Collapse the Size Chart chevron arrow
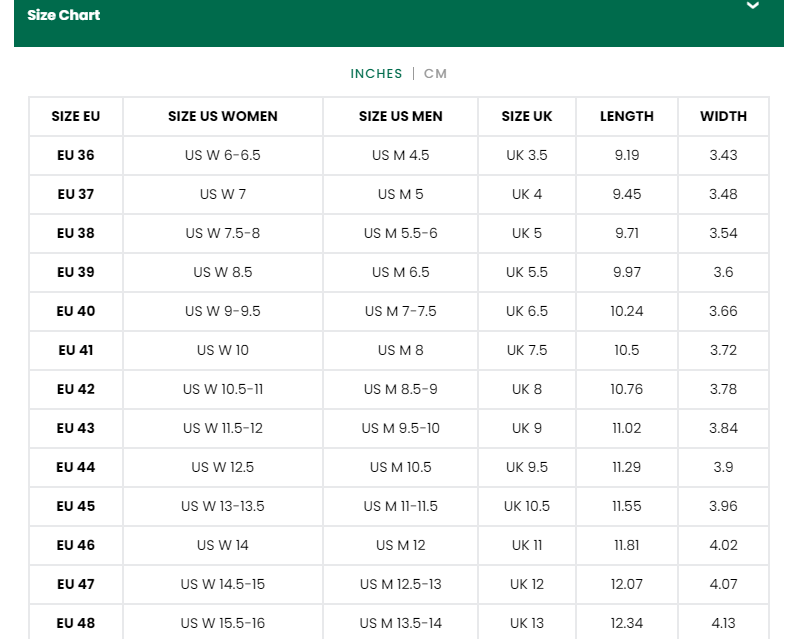Viewport: 798px width, 639px height. pos(752,7)
